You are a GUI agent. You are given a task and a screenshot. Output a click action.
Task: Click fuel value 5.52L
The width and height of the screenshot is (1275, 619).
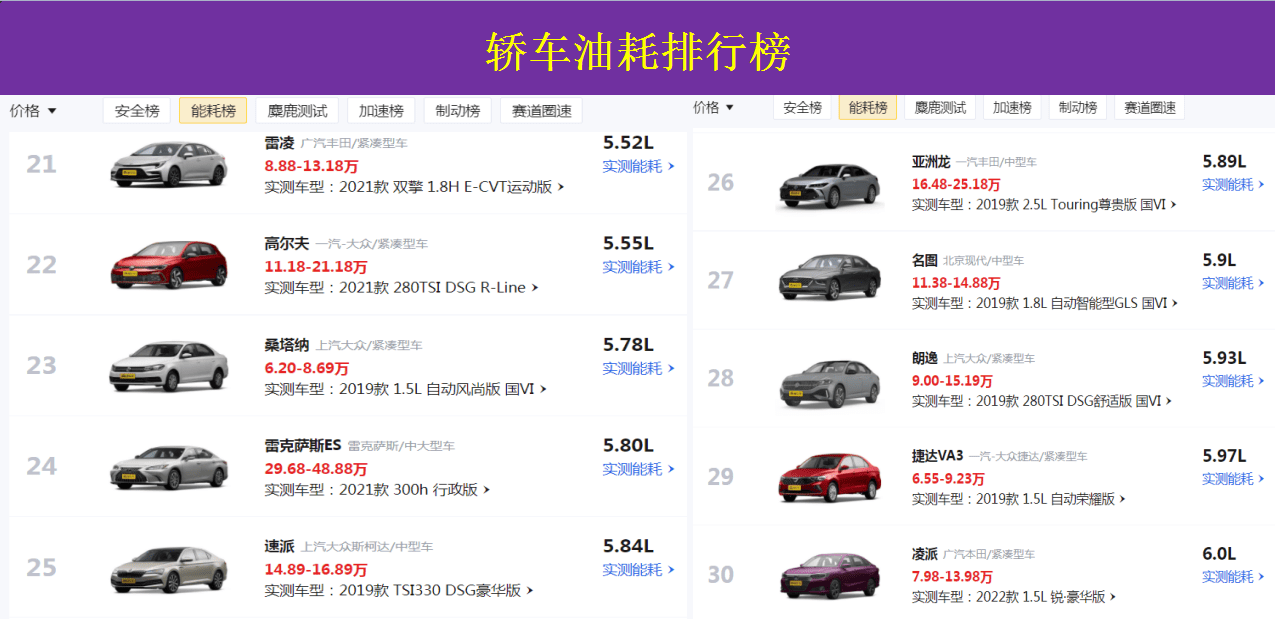tap(628, 143)
